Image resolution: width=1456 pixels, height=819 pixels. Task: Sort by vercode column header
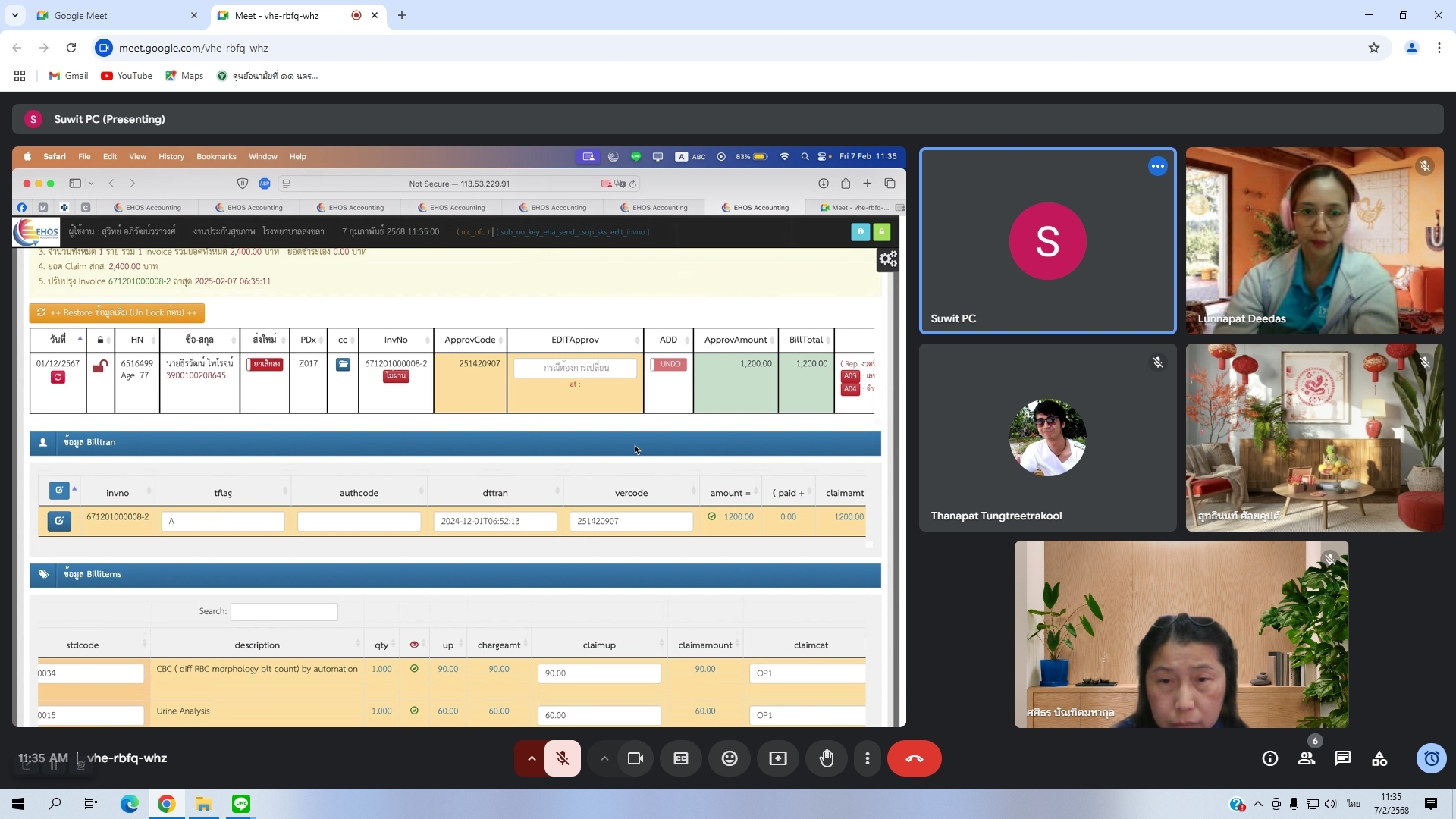coord(631,493)
